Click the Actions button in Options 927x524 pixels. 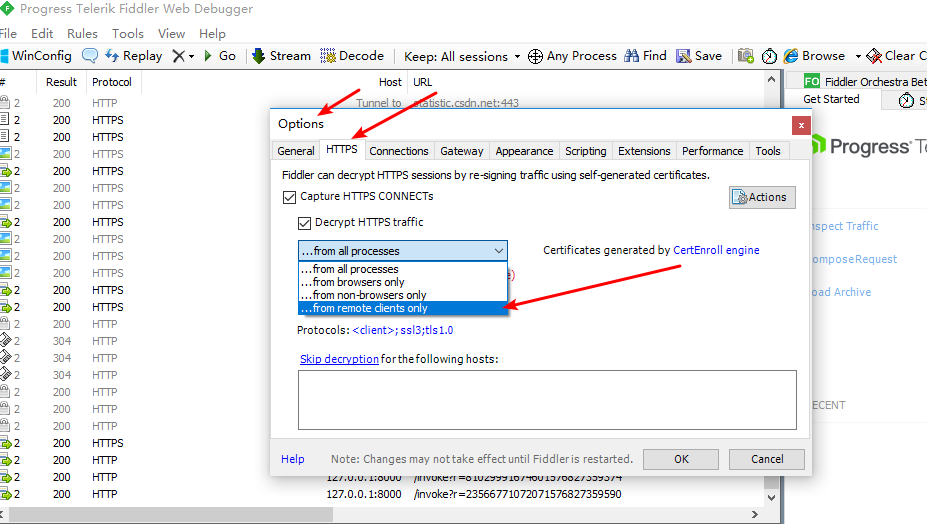[762, 197]
